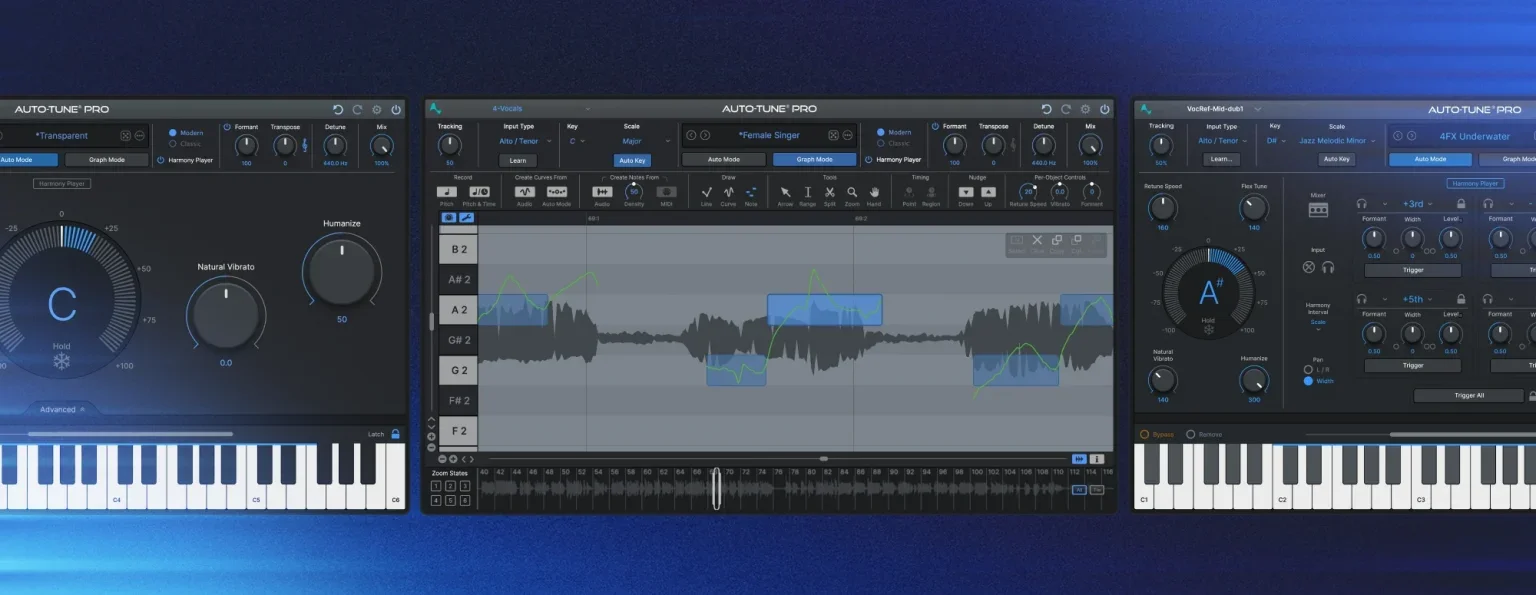Adjust Tracking knob in center window

(x=449, y=144)
